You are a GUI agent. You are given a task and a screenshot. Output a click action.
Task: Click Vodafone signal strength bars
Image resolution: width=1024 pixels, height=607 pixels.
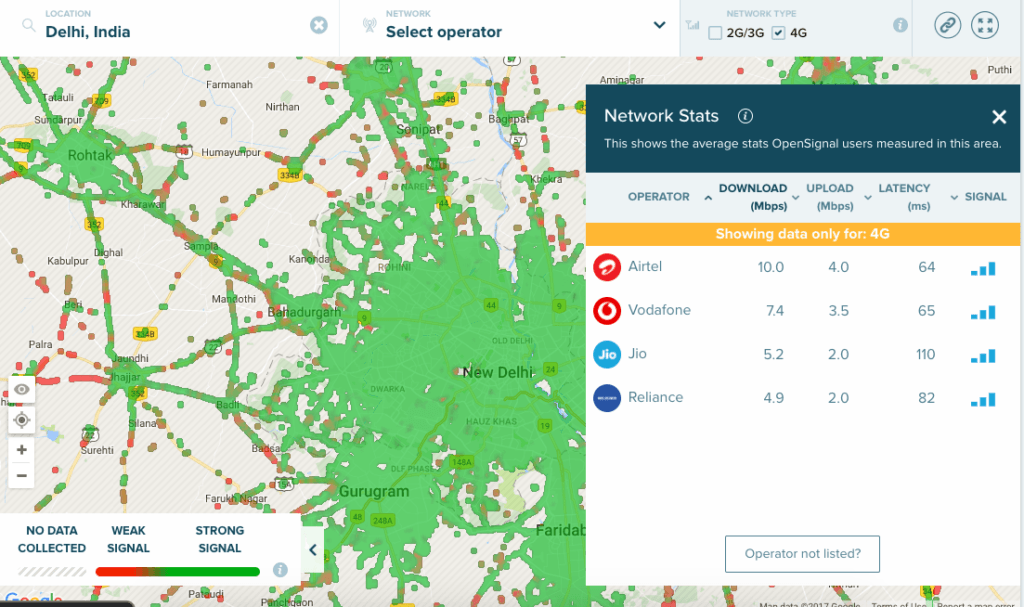[983, 312]
